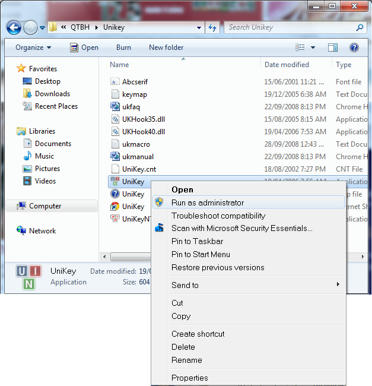Sort by the Type column header
Screen dimensions: 372x386
pyautogui.click(x=343, y=65)
